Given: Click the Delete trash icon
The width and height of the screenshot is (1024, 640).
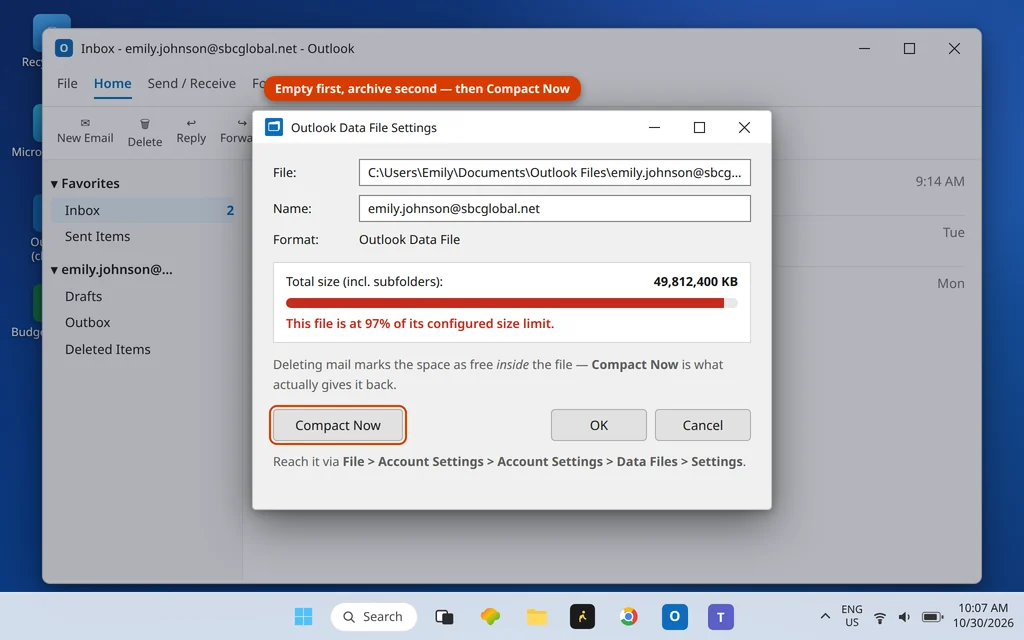Looking at the screenshot, I should point(145,123).
